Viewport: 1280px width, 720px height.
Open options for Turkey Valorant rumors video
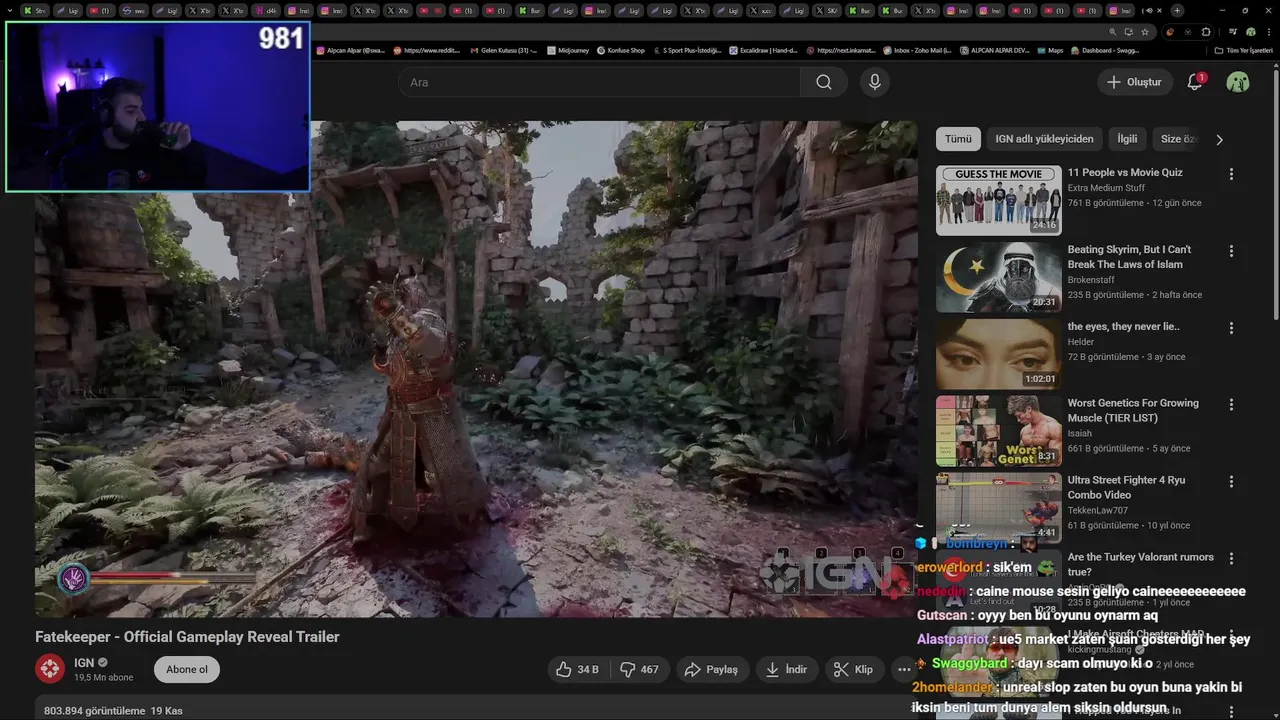1231,559
